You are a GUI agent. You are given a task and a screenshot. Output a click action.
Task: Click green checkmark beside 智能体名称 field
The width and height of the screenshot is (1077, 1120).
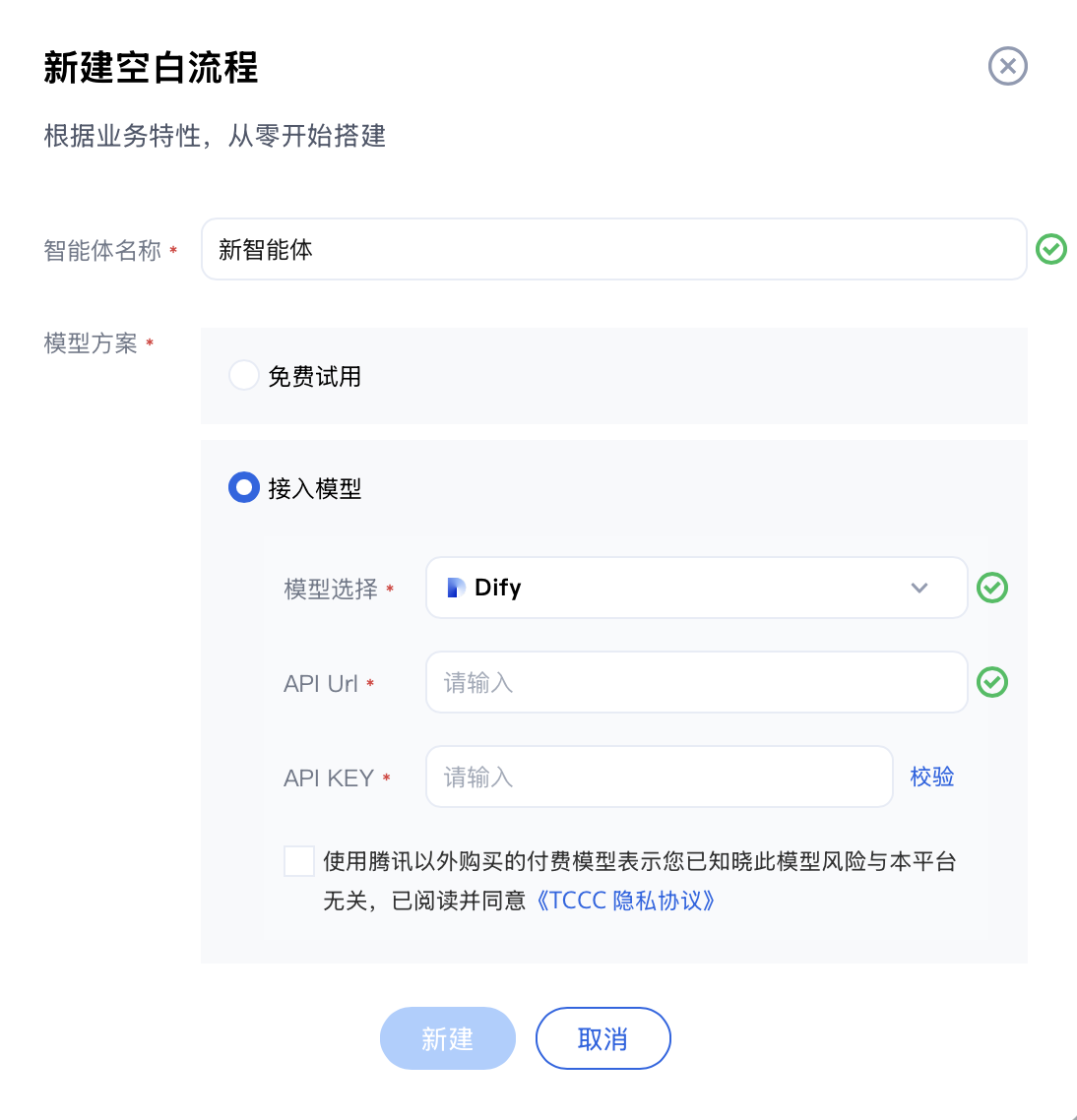point(1050,249)
